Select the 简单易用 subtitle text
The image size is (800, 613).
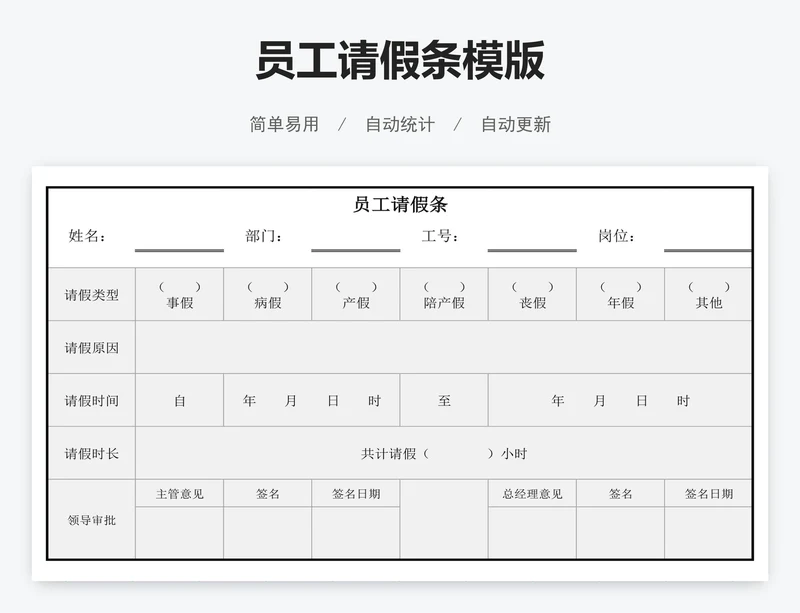pyautogui.click(x=284, y=125)
